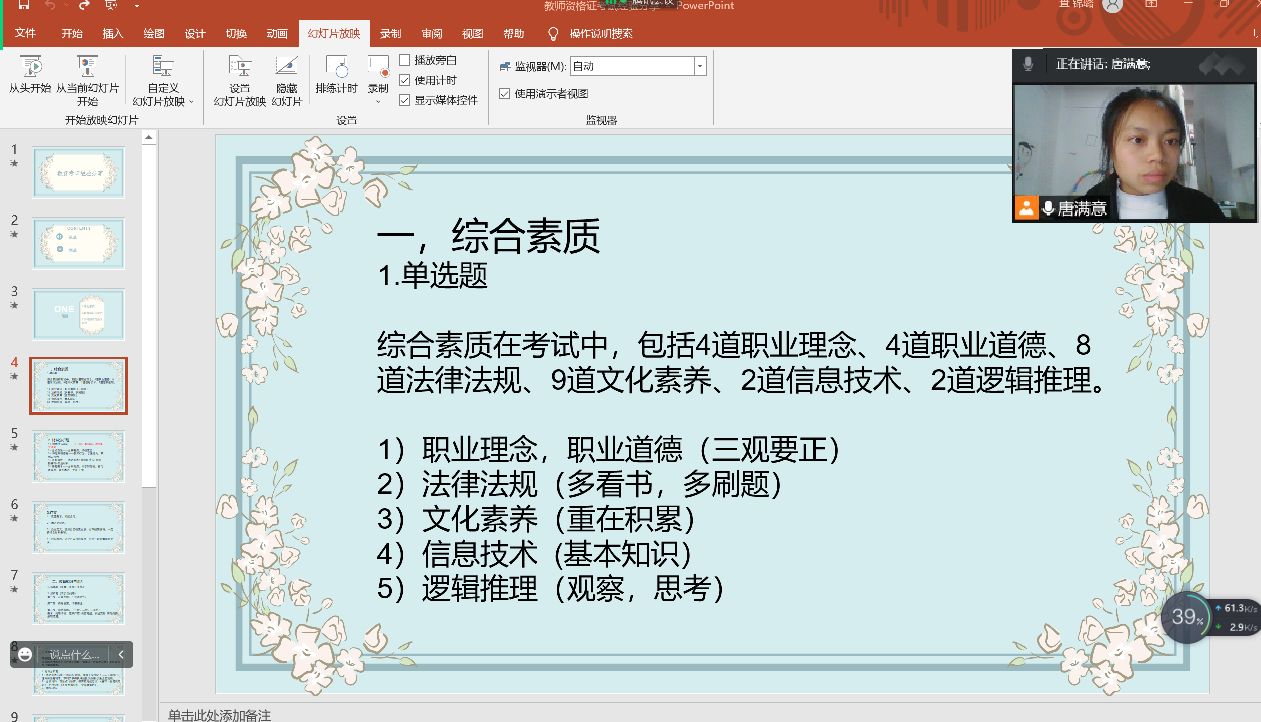Switch to the 插入 ribbon tab
The width and height of the screenshot is (1261, 722).
[x=113, y=33]
